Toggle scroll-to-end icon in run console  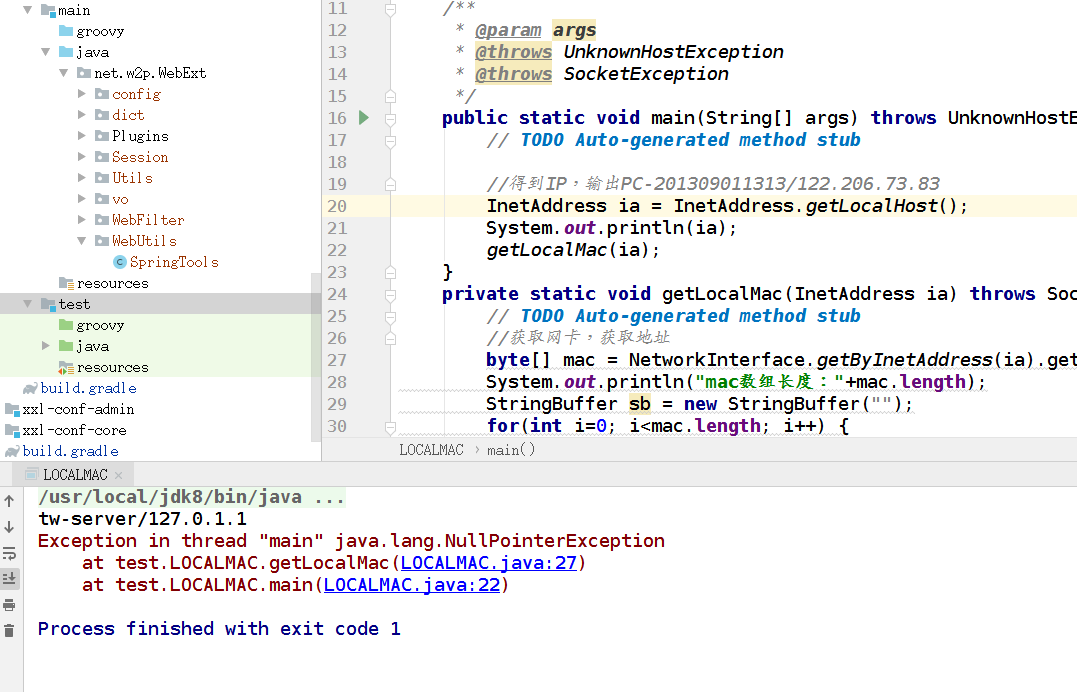coord(9,579)
